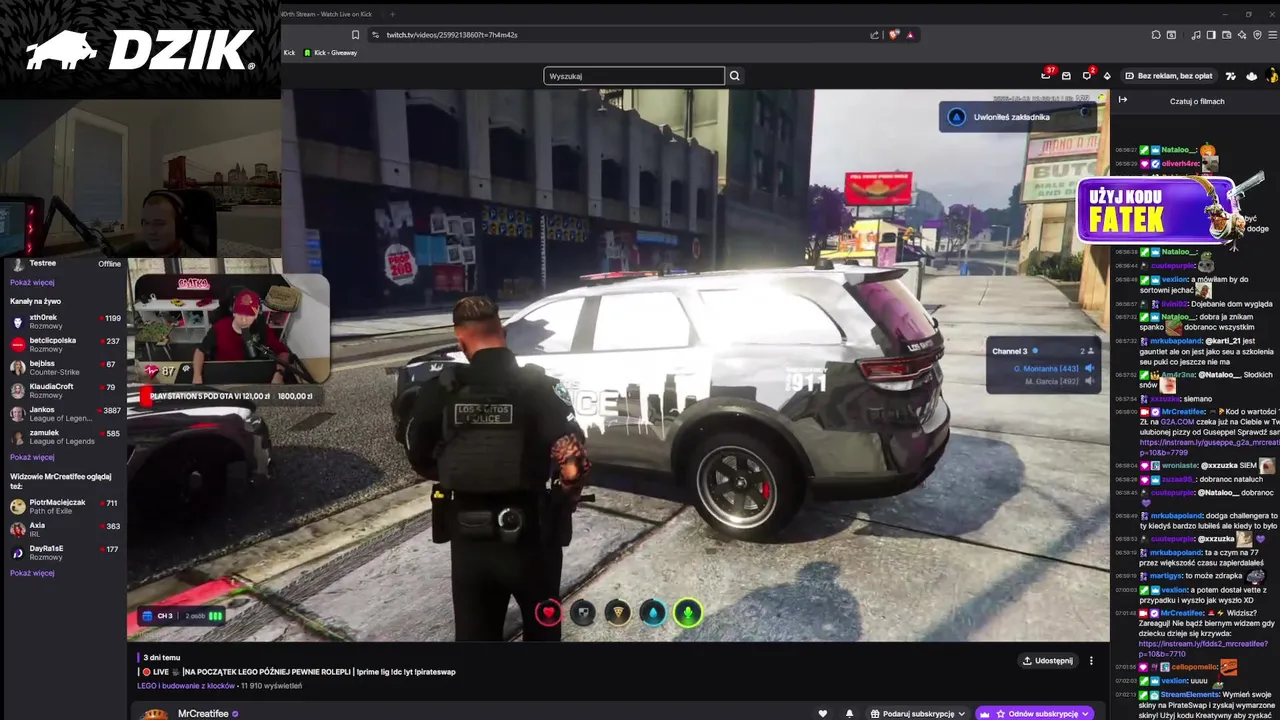
Task: Open the 'Kick - Giveaway' bookmark
Action: (330, 53)
